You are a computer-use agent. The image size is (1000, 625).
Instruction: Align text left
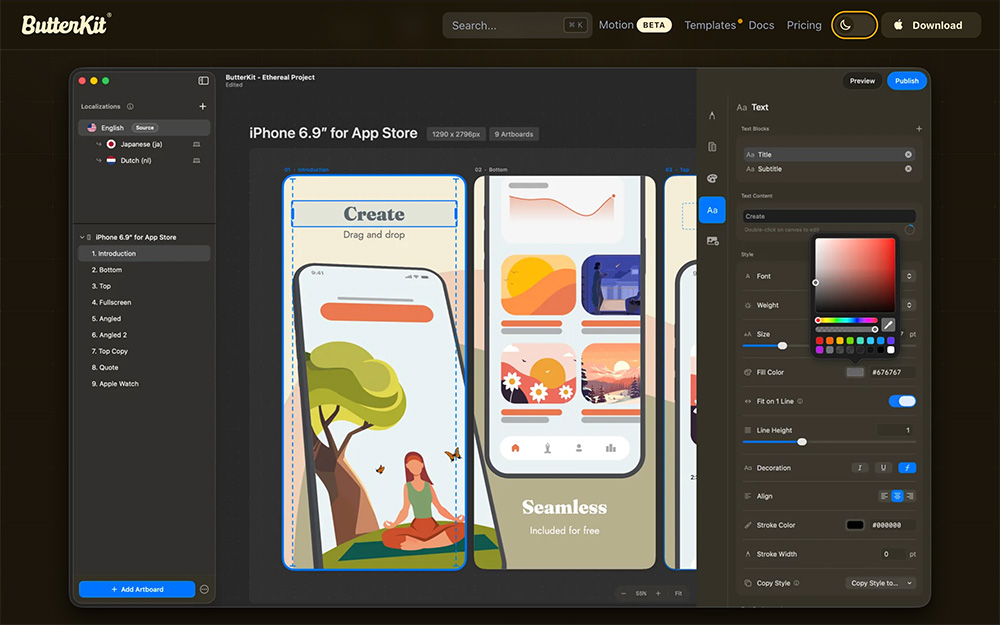884,496
